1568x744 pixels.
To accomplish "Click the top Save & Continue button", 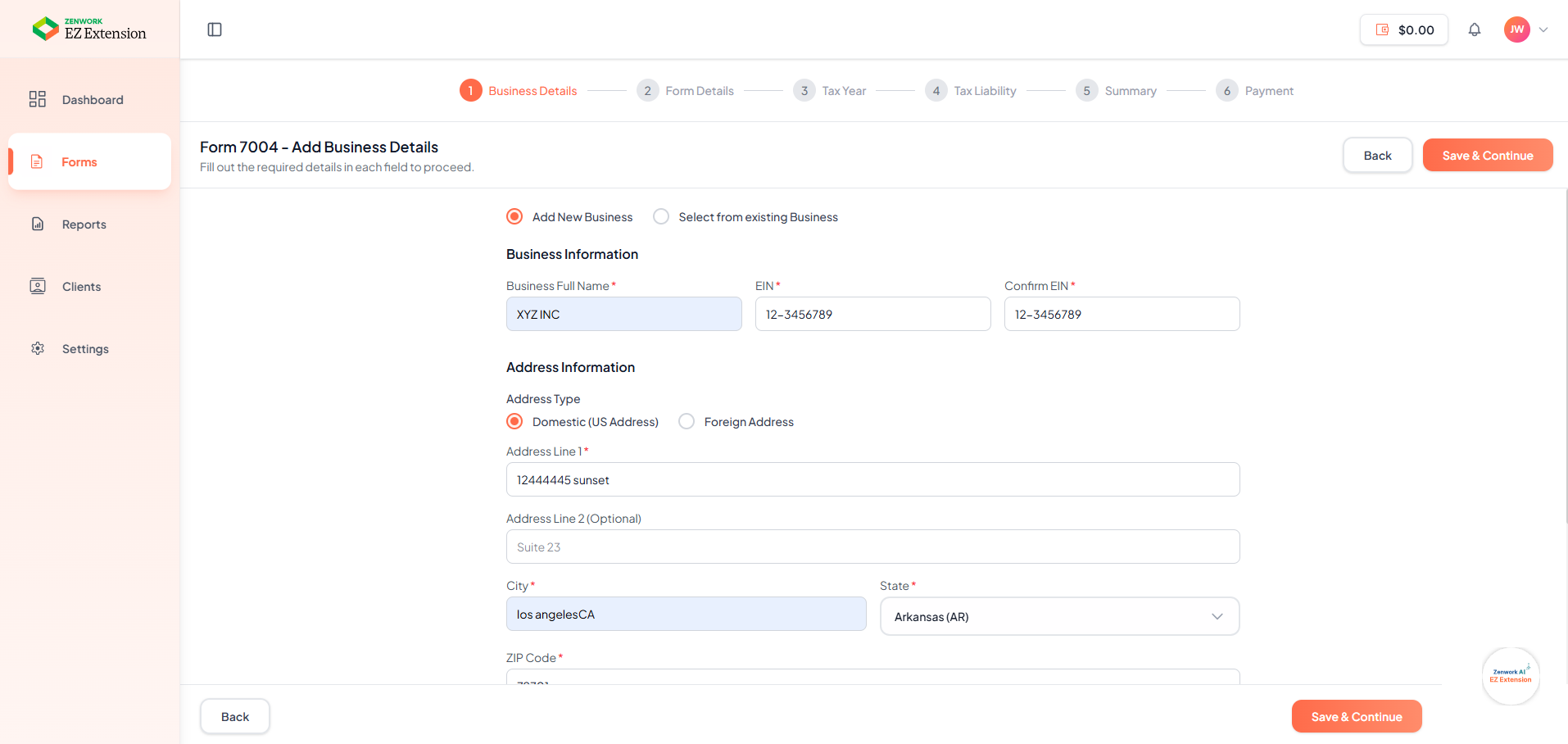I will 1487,155.
